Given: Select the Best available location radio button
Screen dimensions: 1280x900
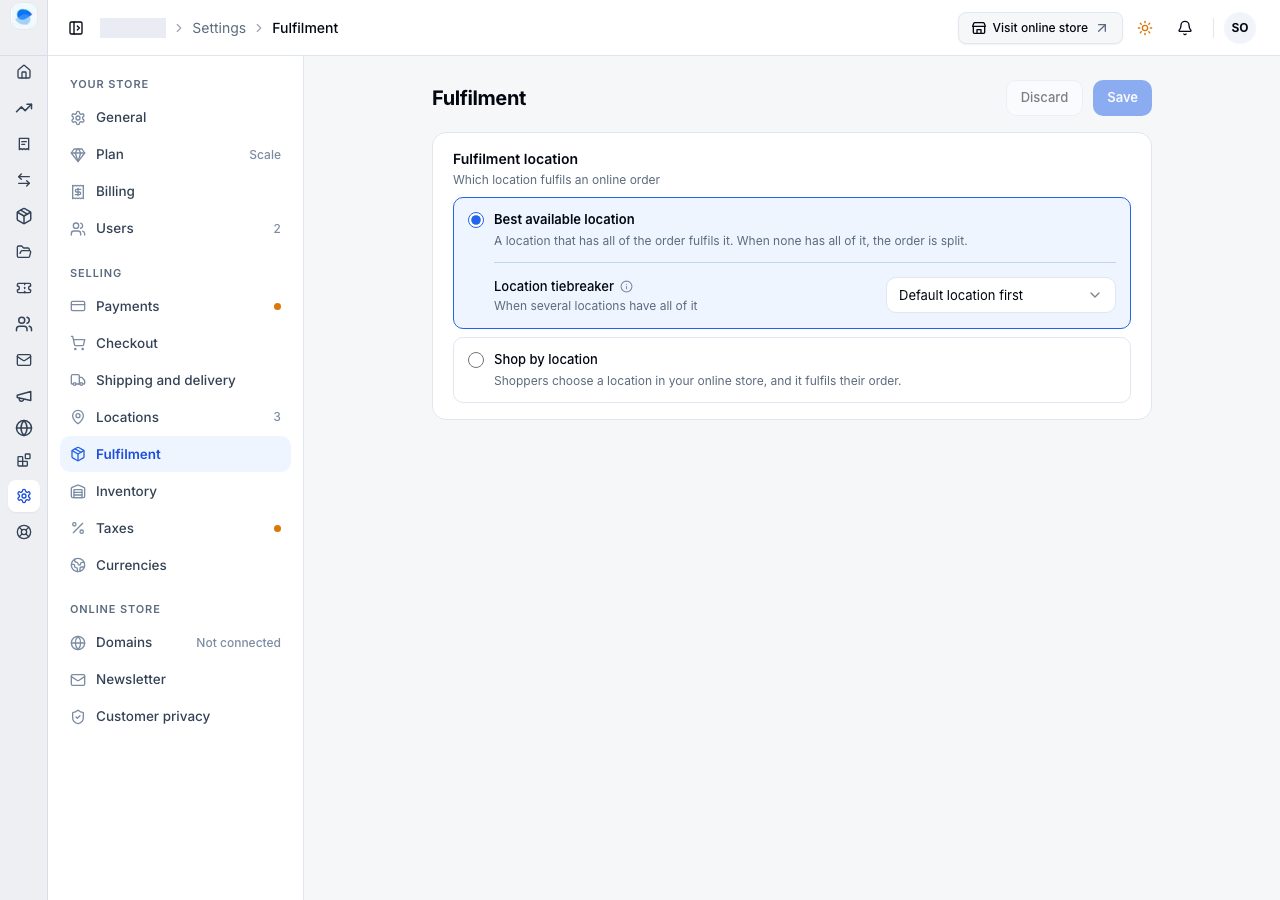Looking at the screenshot, I should coord(476,220).
